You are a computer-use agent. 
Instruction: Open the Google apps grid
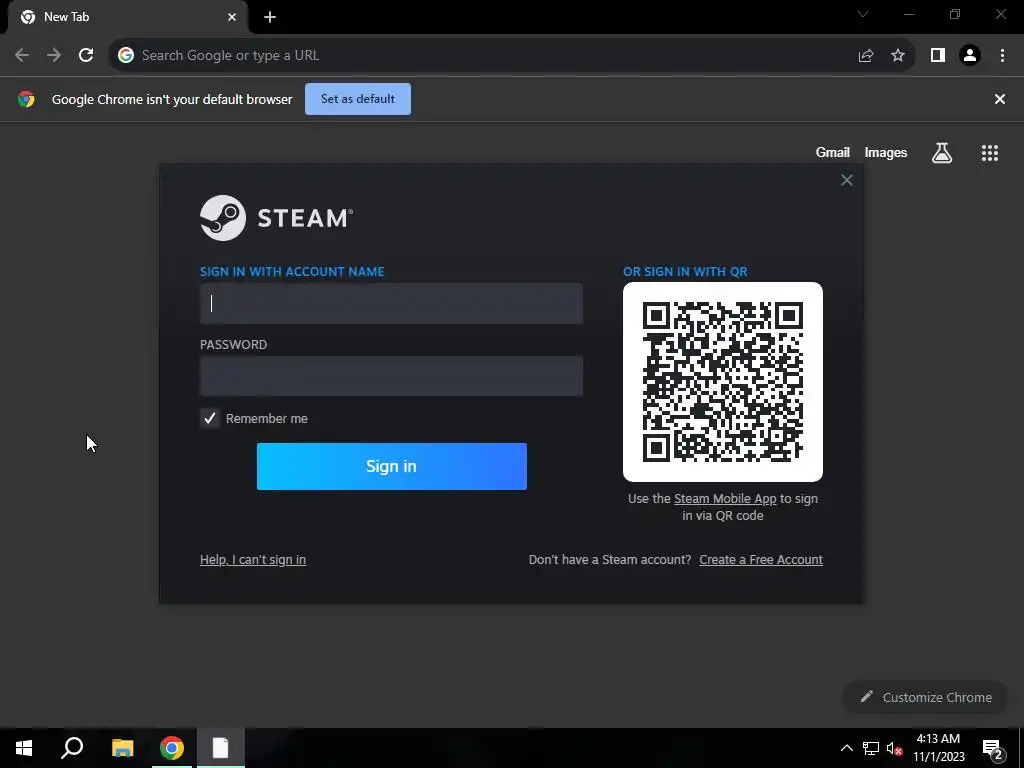point(990,153)
